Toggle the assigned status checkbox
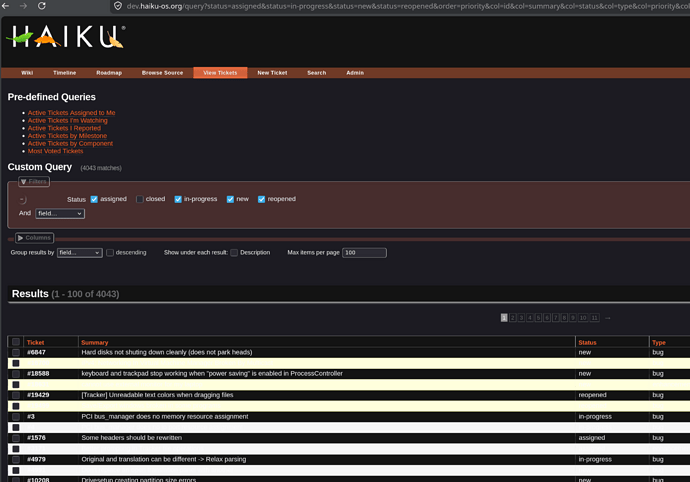Image resolution: width=690 pixels, height=482 pixels. coord(94,199)
